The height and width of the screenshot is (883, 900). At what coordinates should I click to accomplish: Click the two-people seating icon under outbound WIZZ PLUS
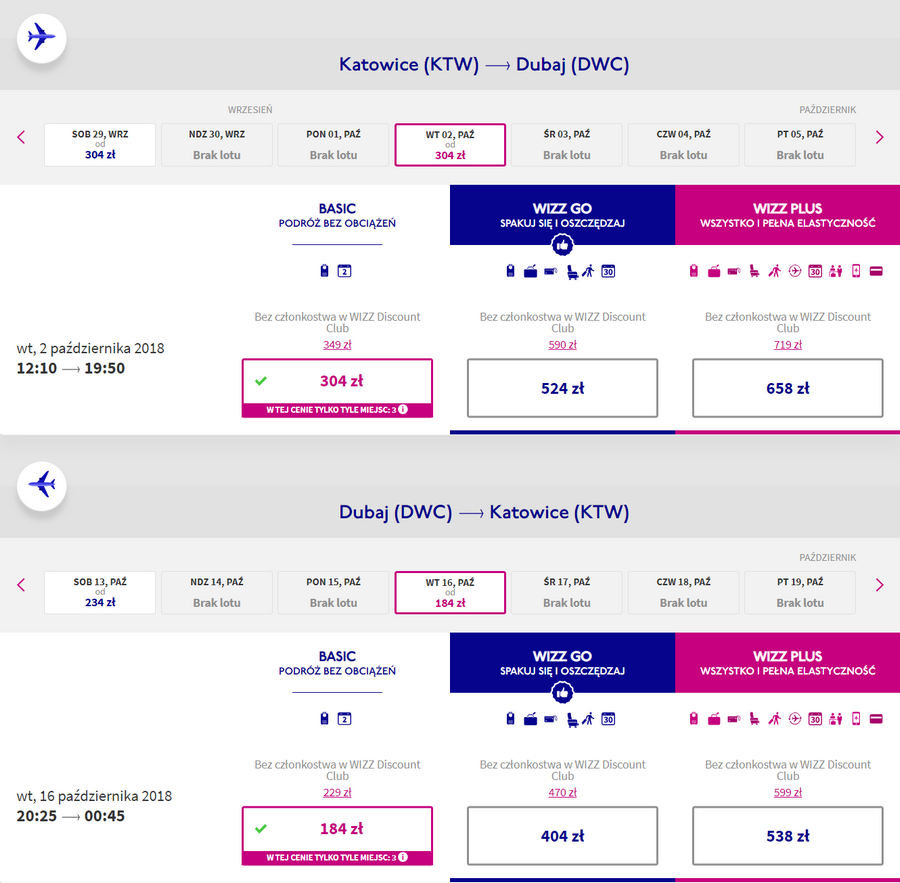[x=836, y=271]
